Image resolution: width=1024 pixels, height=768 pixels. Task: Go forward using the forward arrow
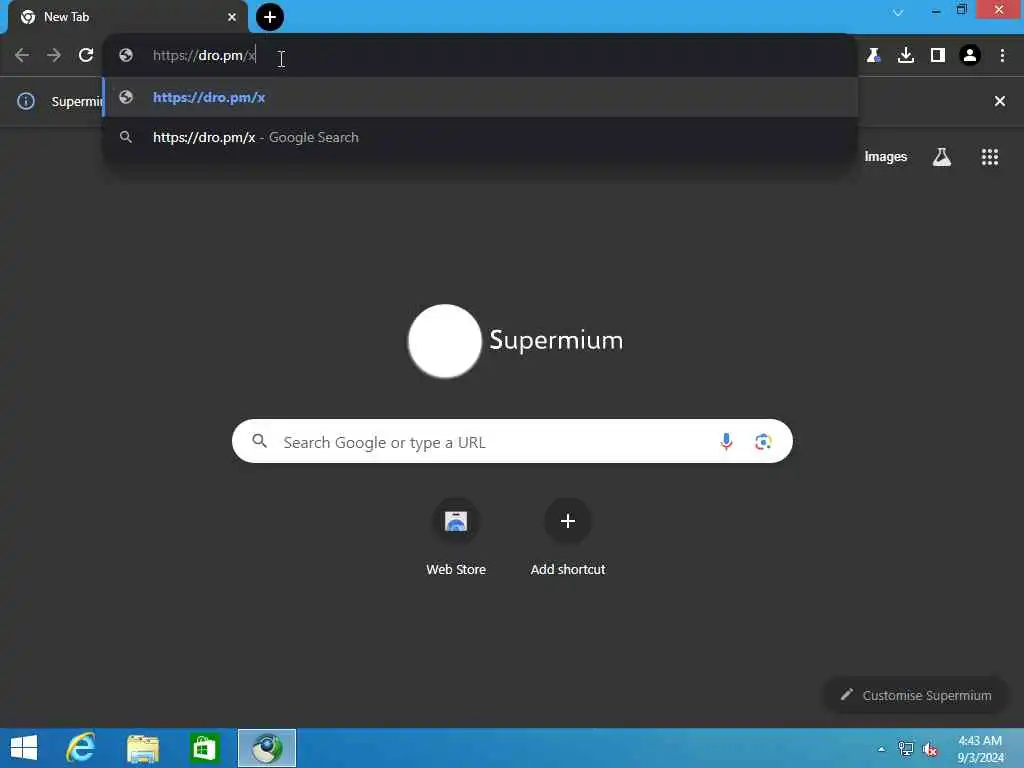pos(54,56)
